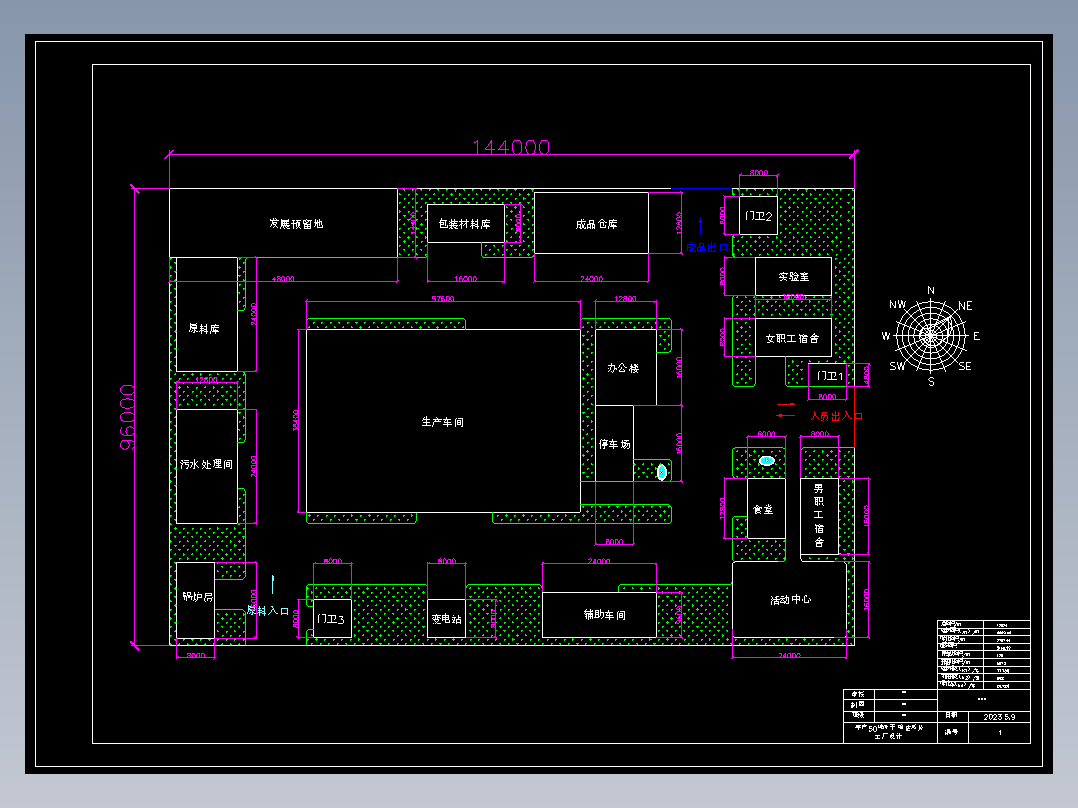Image resolution: width=1078 pixels, height=808 pixels.
Task: Click the sheet number 1 in the title block
Action: click(x=1000, y=733)
